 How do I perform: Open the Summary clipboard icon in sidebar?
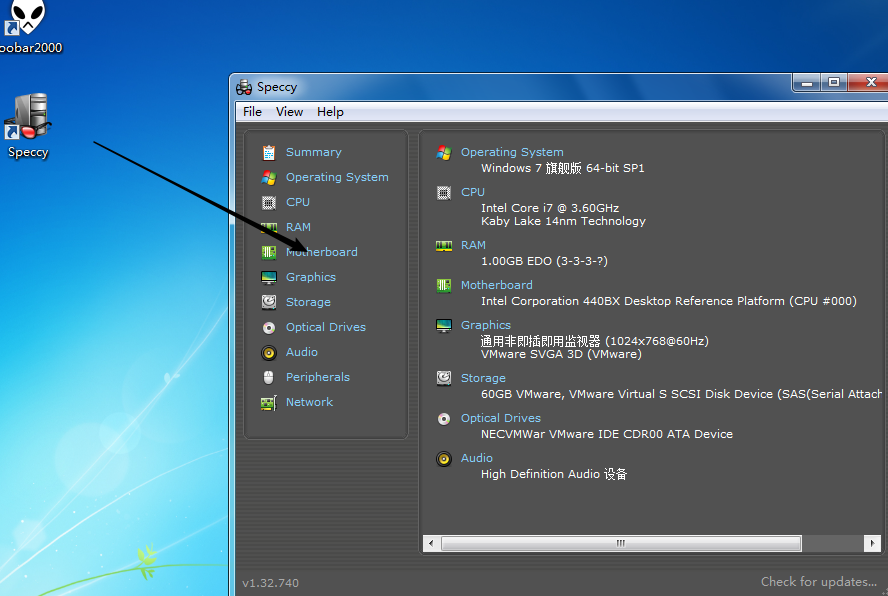[x=269, y=152]
